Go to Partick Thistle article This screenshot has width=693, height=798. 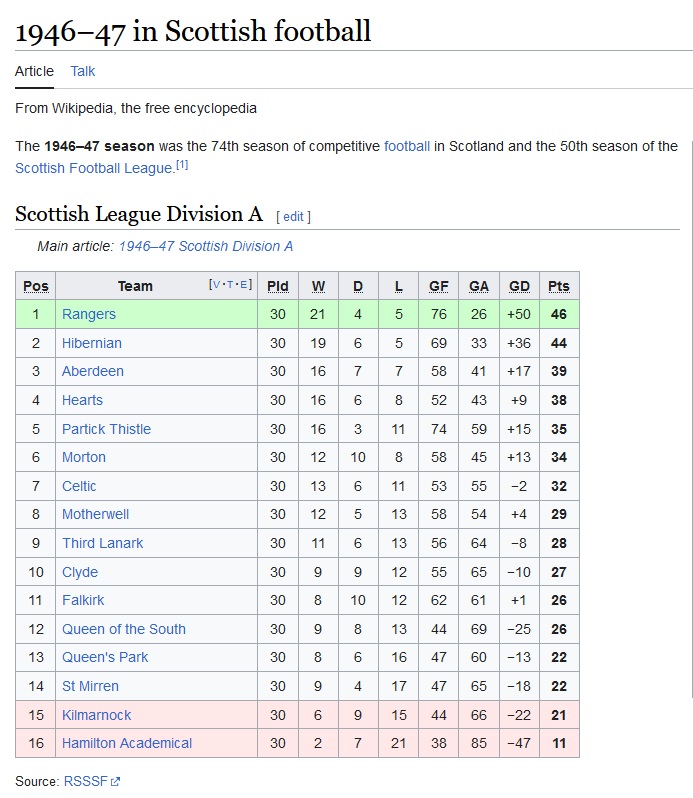point(106,429)
